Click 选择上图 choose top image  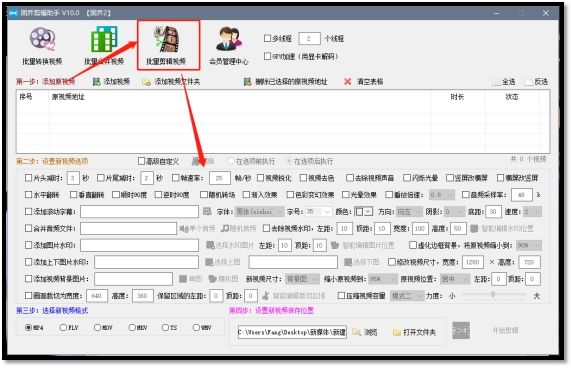(223, 262)
